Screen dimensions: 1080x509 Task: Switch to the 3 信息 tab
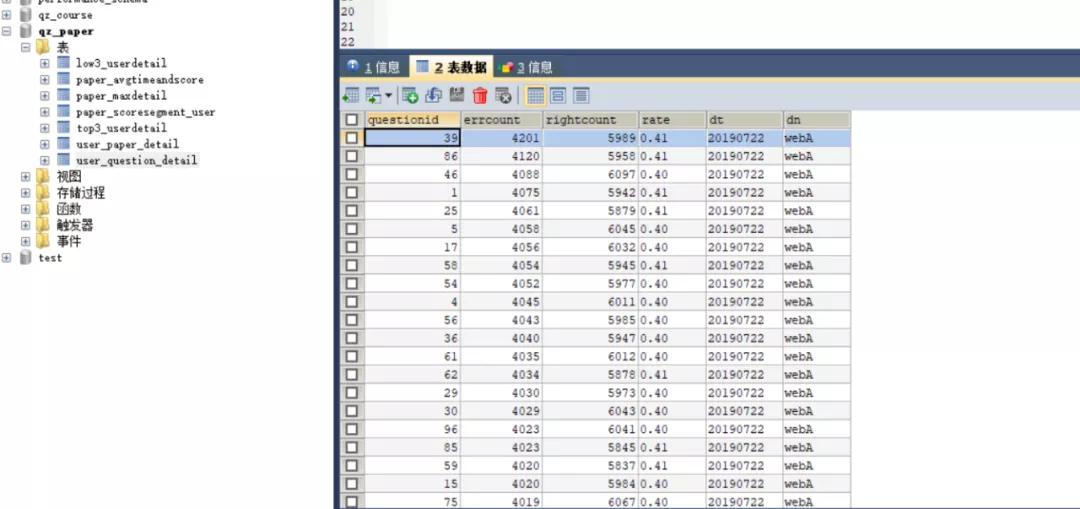[526, 67]
